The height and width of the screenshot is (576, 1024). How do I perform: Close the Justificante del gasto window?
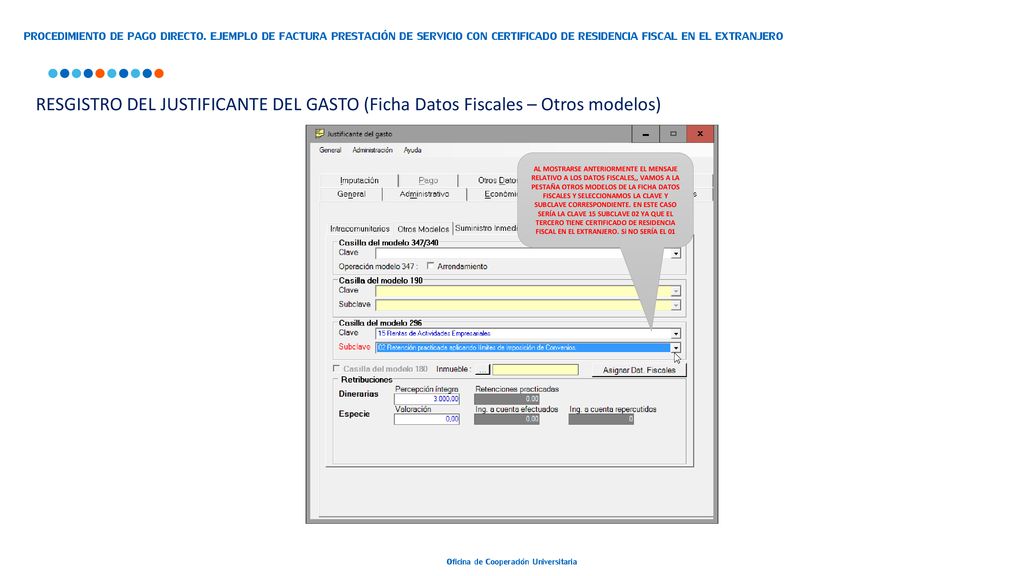(700, 134)
